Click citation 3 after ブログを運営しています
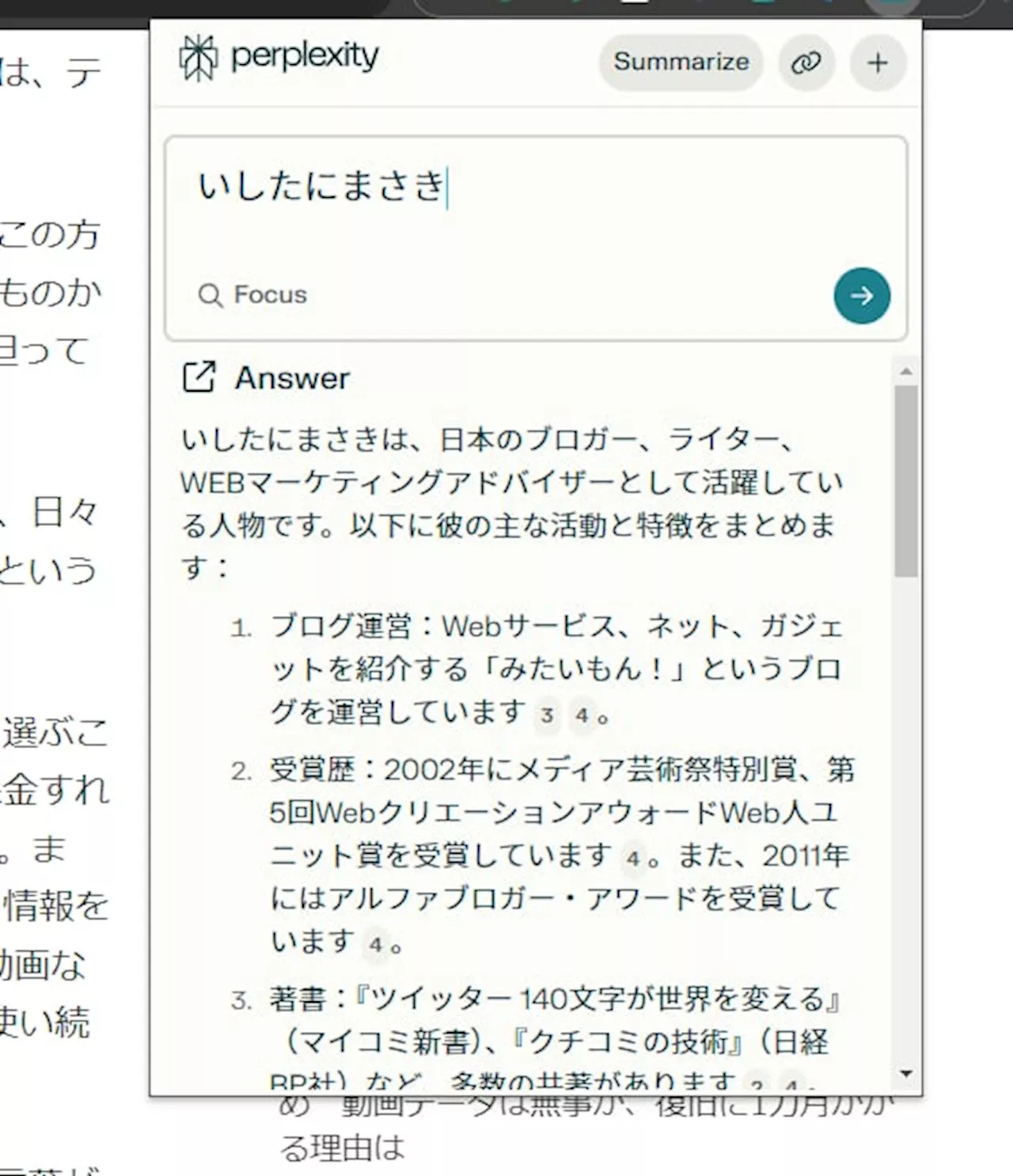 click(x=547, y=715)
